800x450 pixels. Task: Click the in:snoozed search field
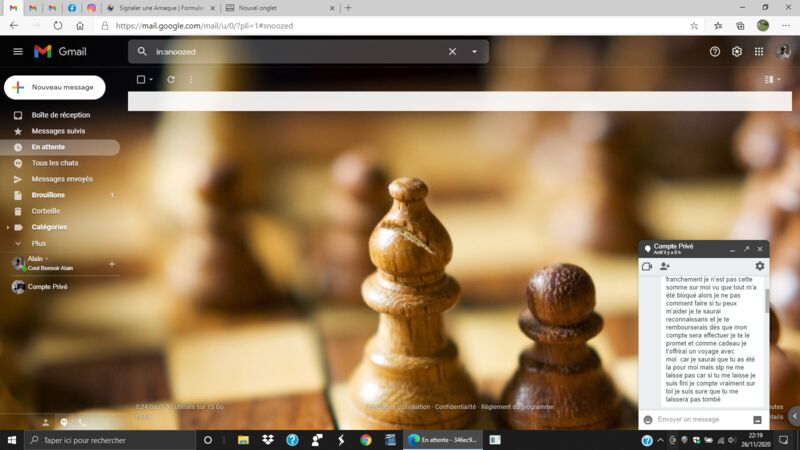click(298, 52)
